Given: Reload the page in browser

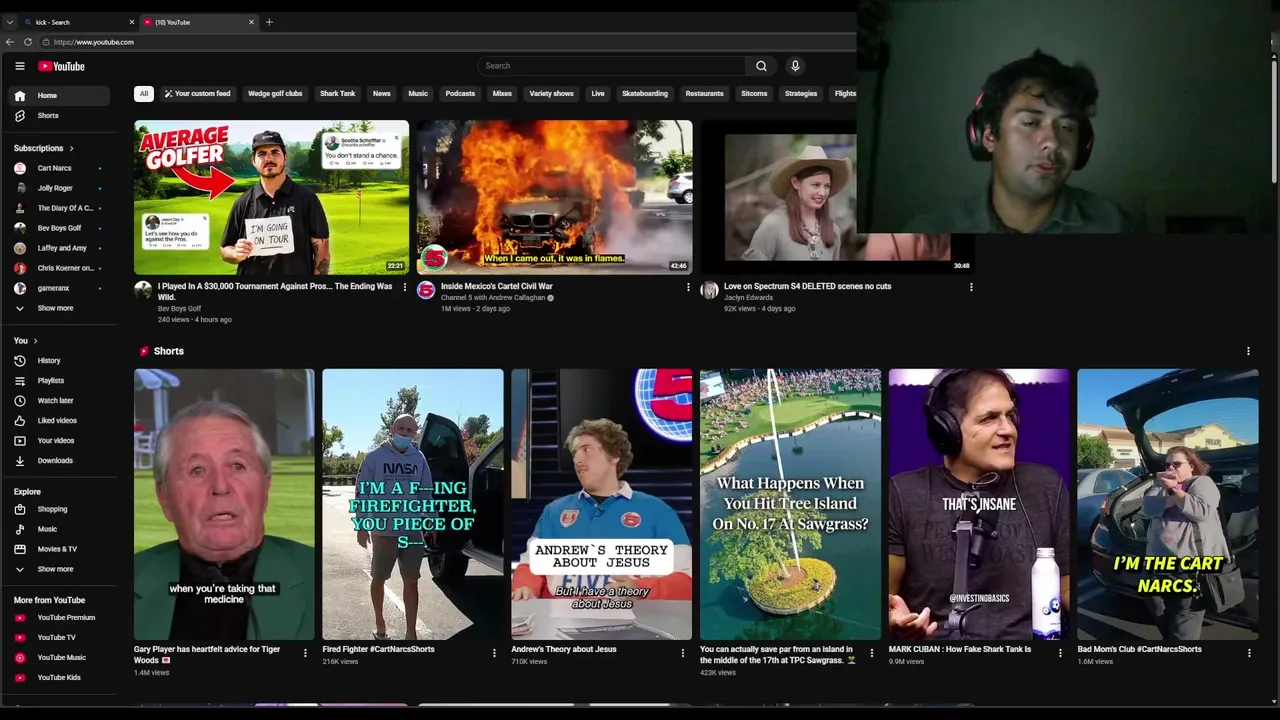Looking at the screenshot, I should [28, 42].
